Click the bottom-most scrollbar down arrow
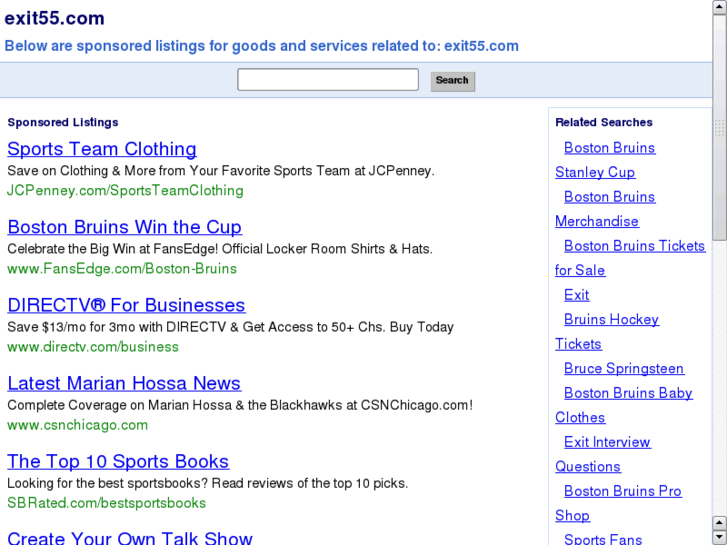This screenshot has height=545, width=727. pos(720,538)
